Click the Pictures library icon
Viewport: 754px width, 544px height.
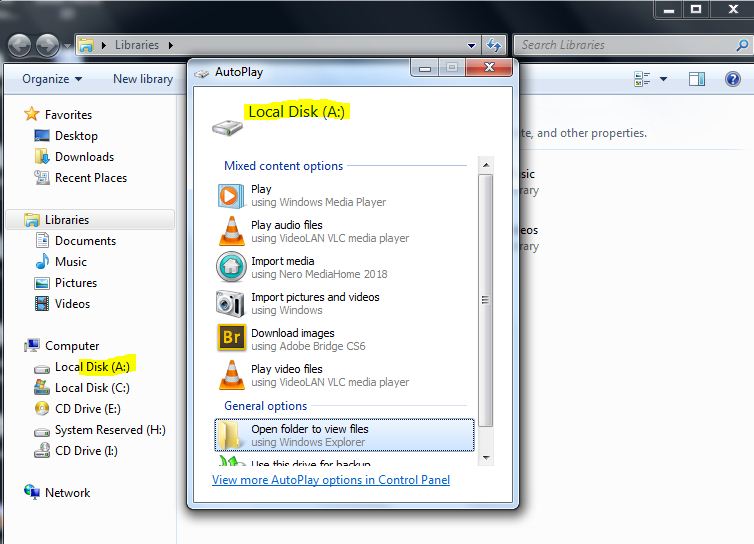tap(42, 283)
